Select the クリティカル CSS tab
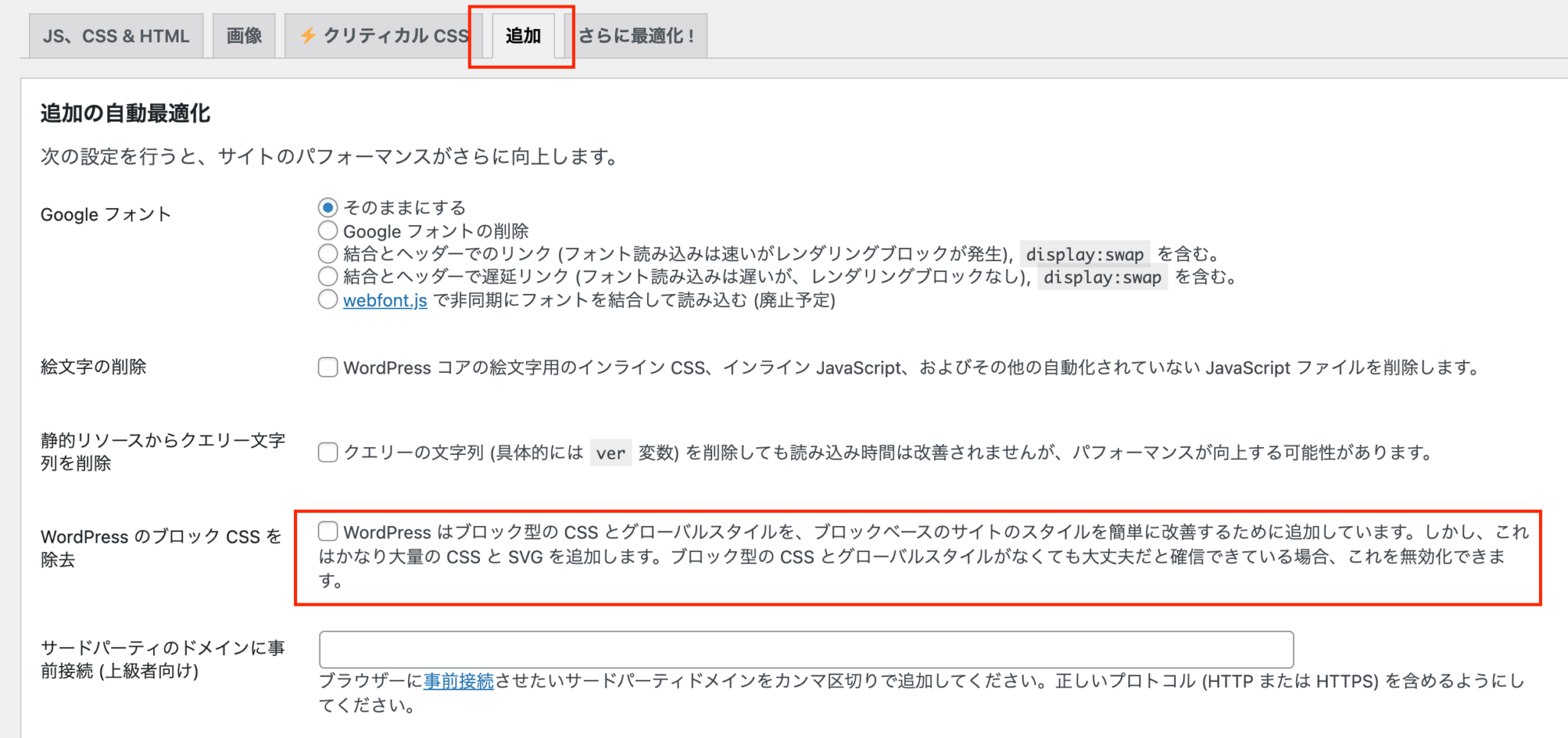 tap(383, 34)
